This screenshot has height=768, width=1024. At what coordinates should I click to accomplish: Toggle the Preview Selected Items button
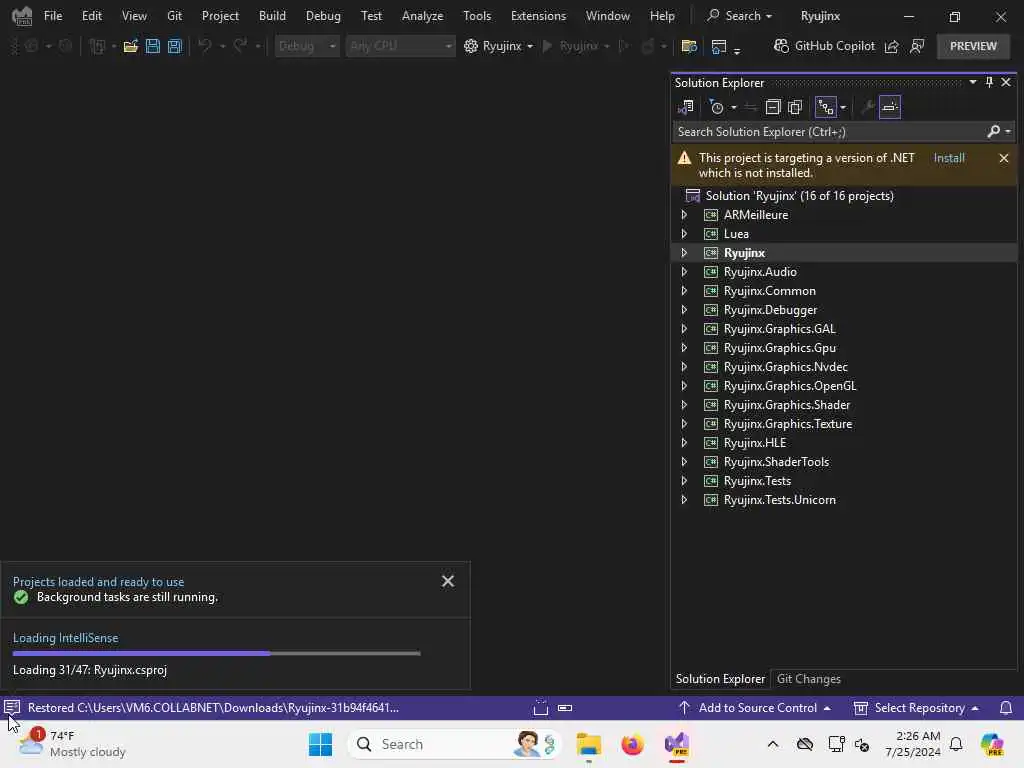889,107
